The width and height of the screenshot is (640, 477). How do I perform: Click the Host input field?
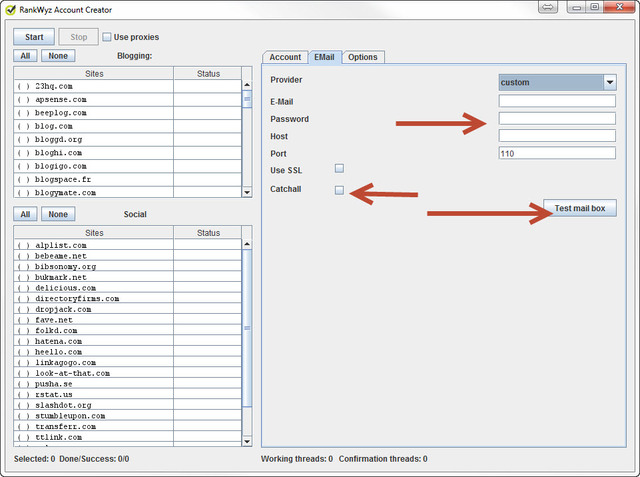[x=557, y=135]
